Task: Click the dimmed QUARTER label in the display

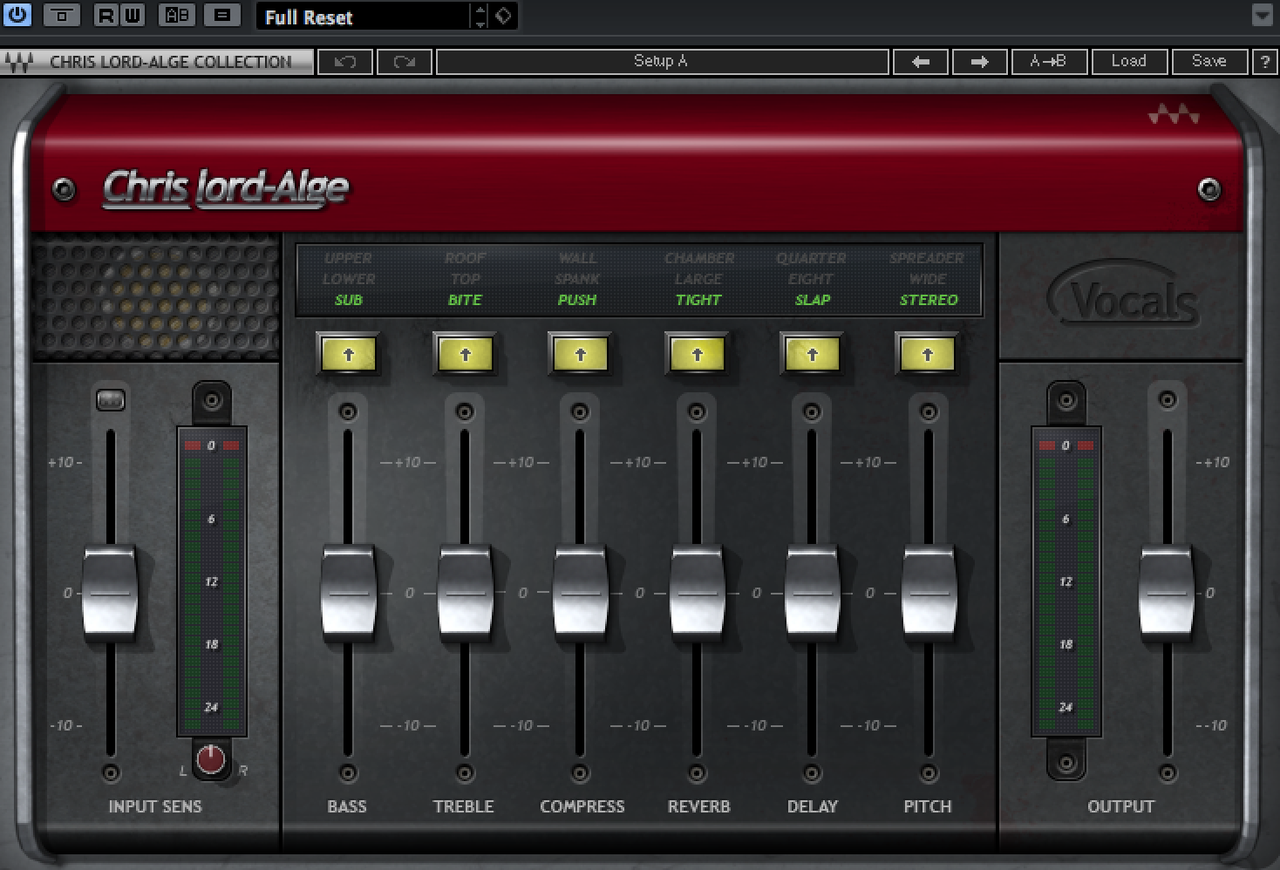Action: coord(812,258)
